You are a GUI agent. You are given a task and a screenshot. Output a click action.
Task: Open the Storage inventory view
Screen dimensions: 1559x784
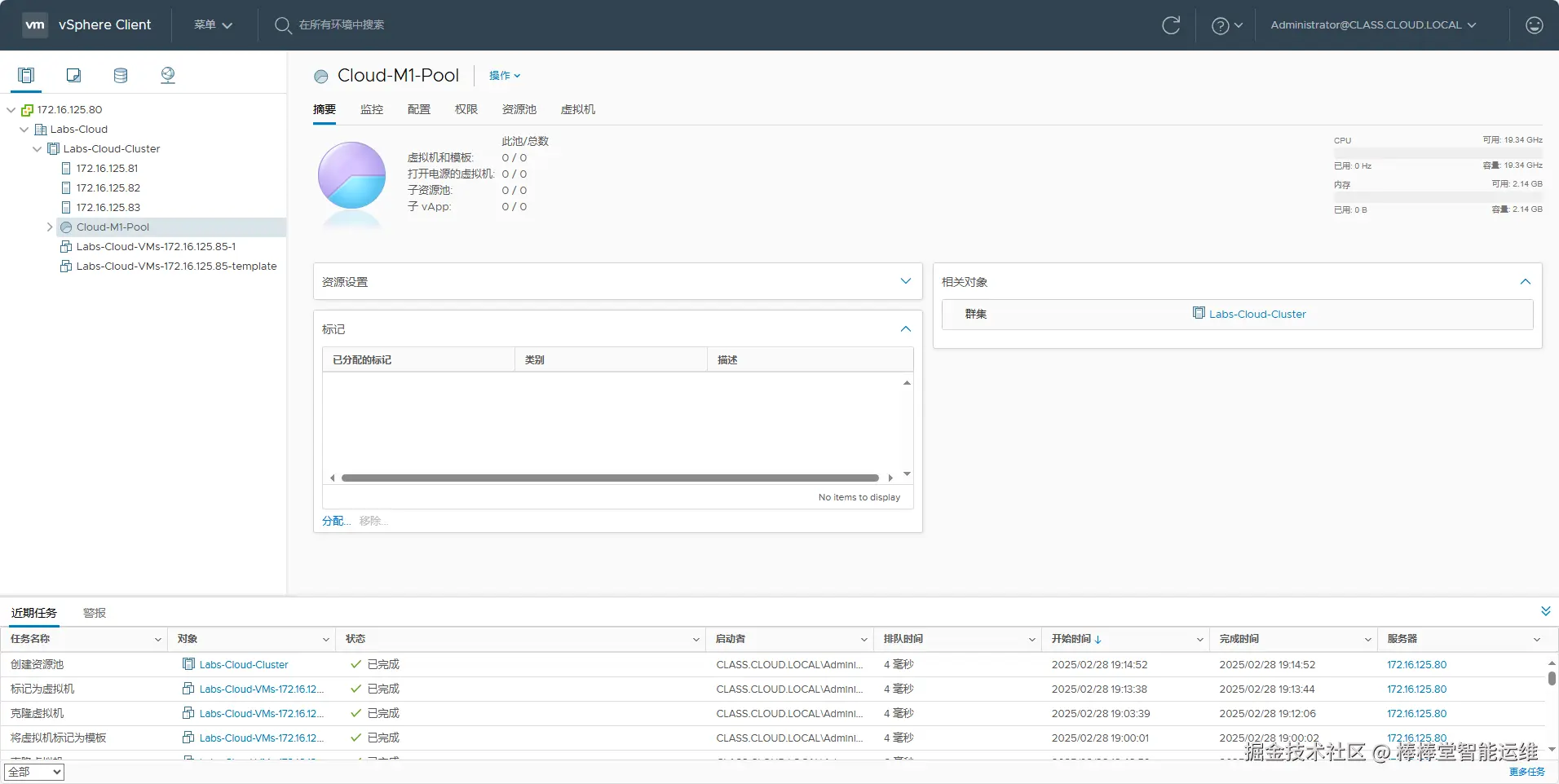121,76
